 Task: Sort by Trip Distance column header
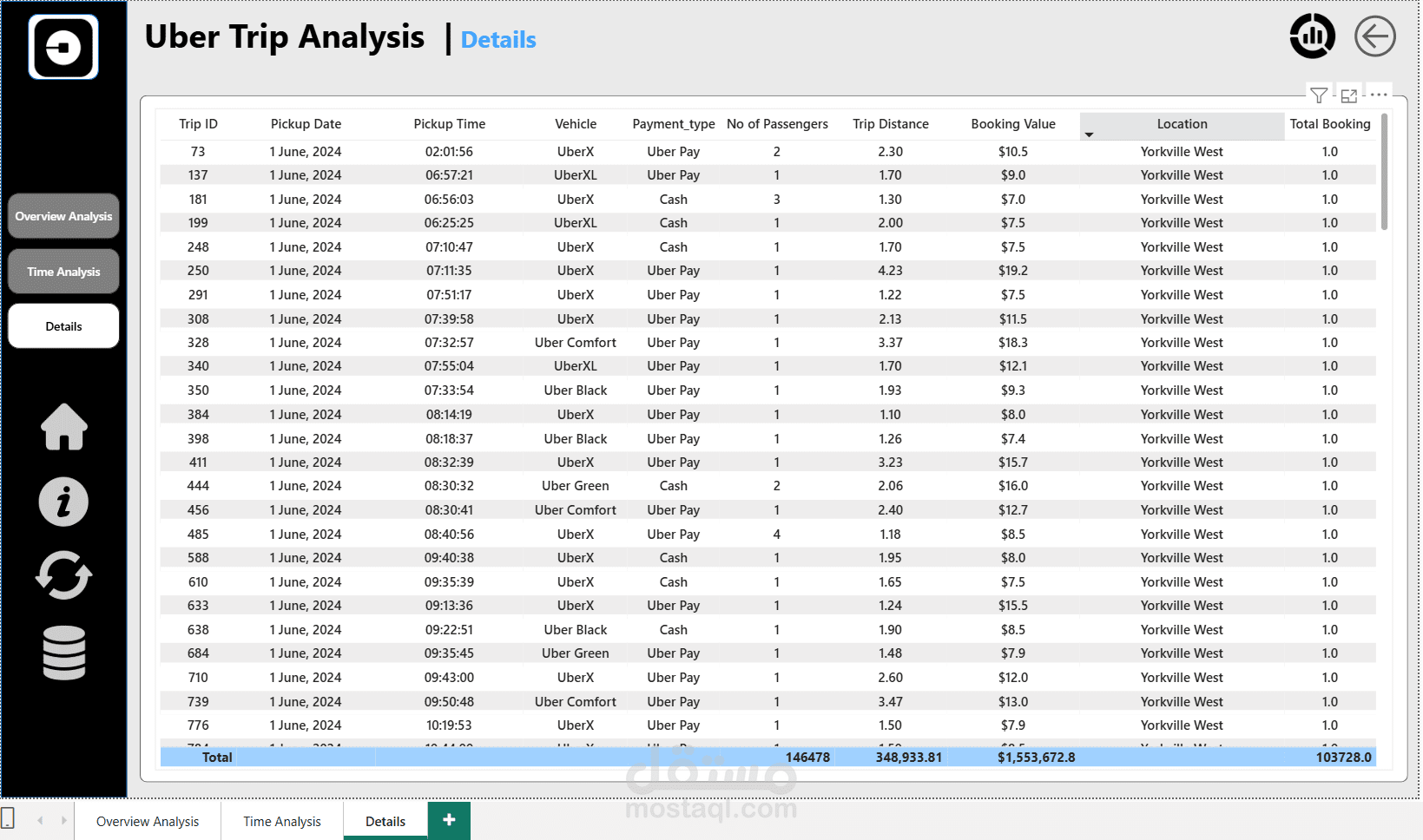(891, 124)
